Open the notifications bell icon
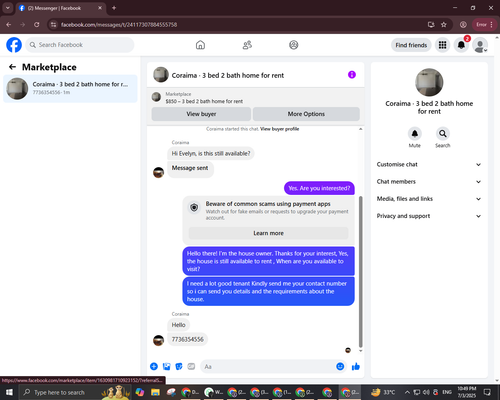 tap(461, 45)
